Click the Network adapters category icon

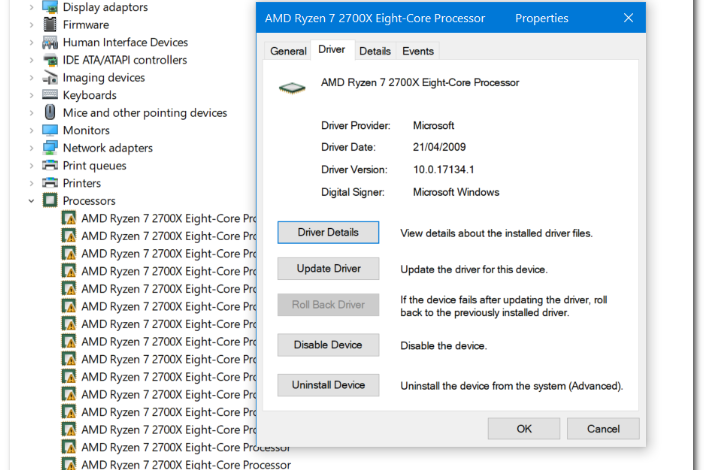(x=50, y=148)
